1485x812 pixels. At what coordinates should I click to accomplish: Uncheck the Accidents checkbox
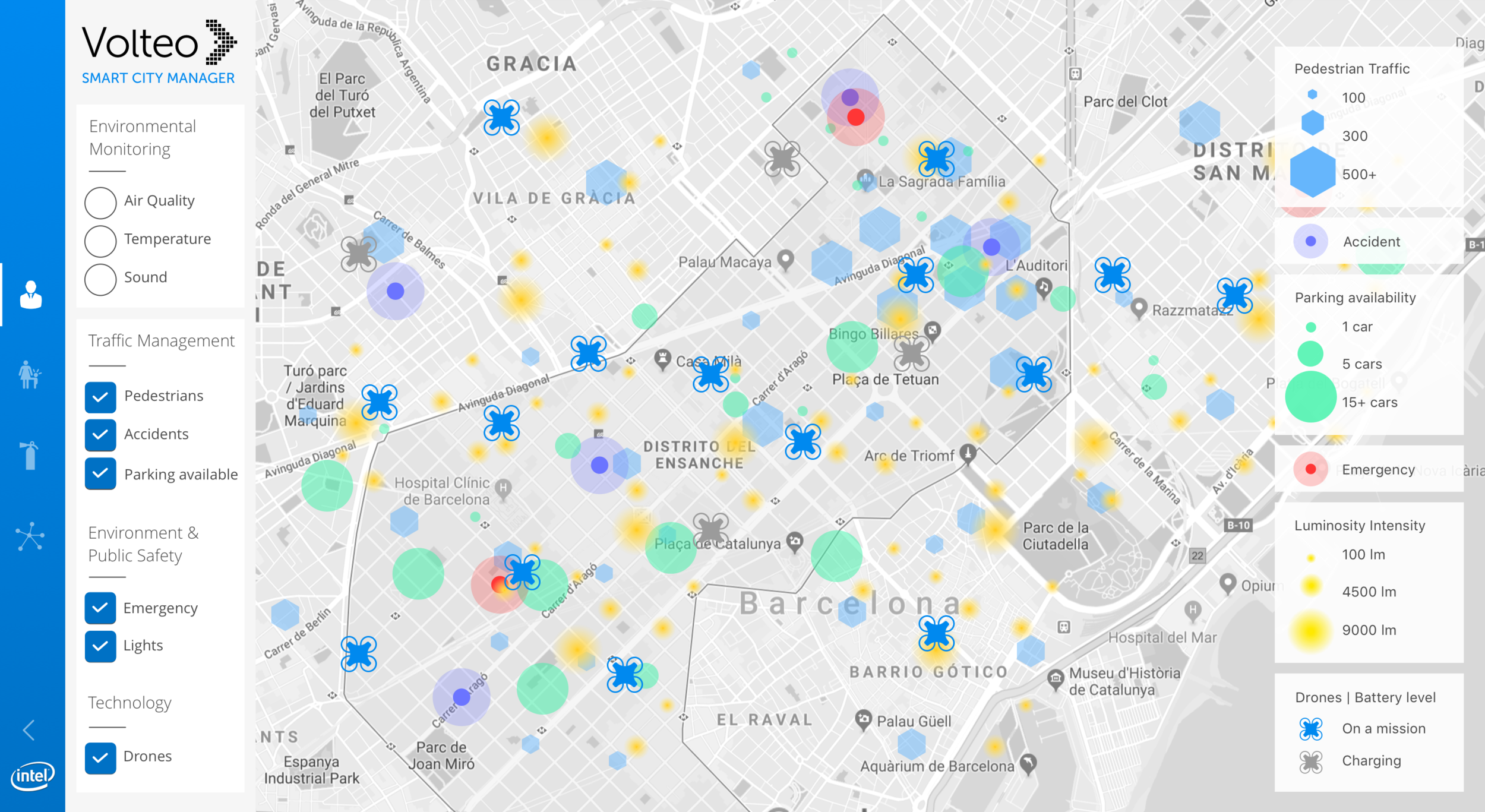(x=100, y=435)
